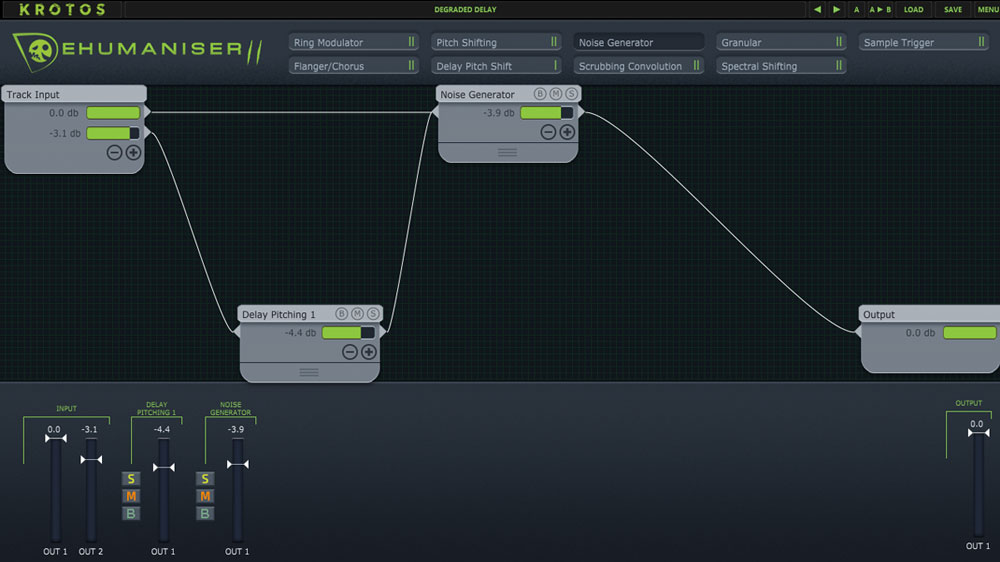Expand the Noise Generator node panel handle
The image size is (1000, 562).
[x=507, y=152]
